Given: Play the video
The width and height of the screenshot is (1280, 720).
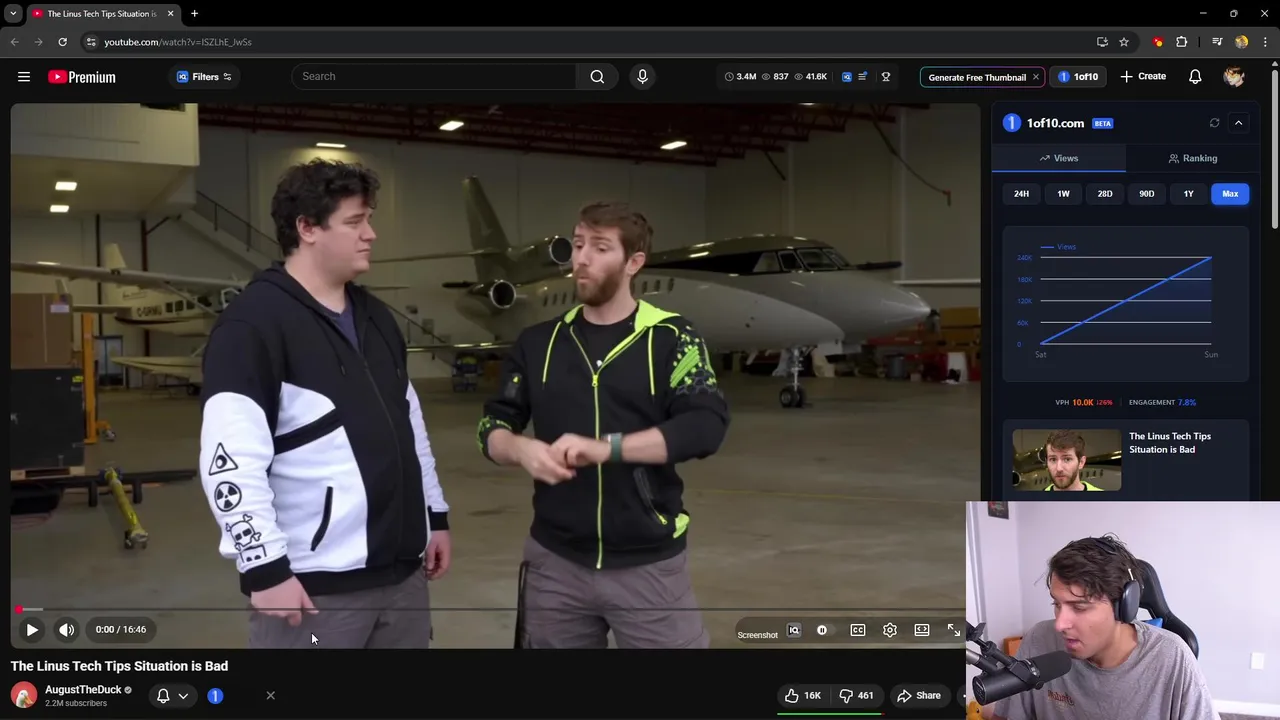Looking at the screenshot, I should (32, 630).
